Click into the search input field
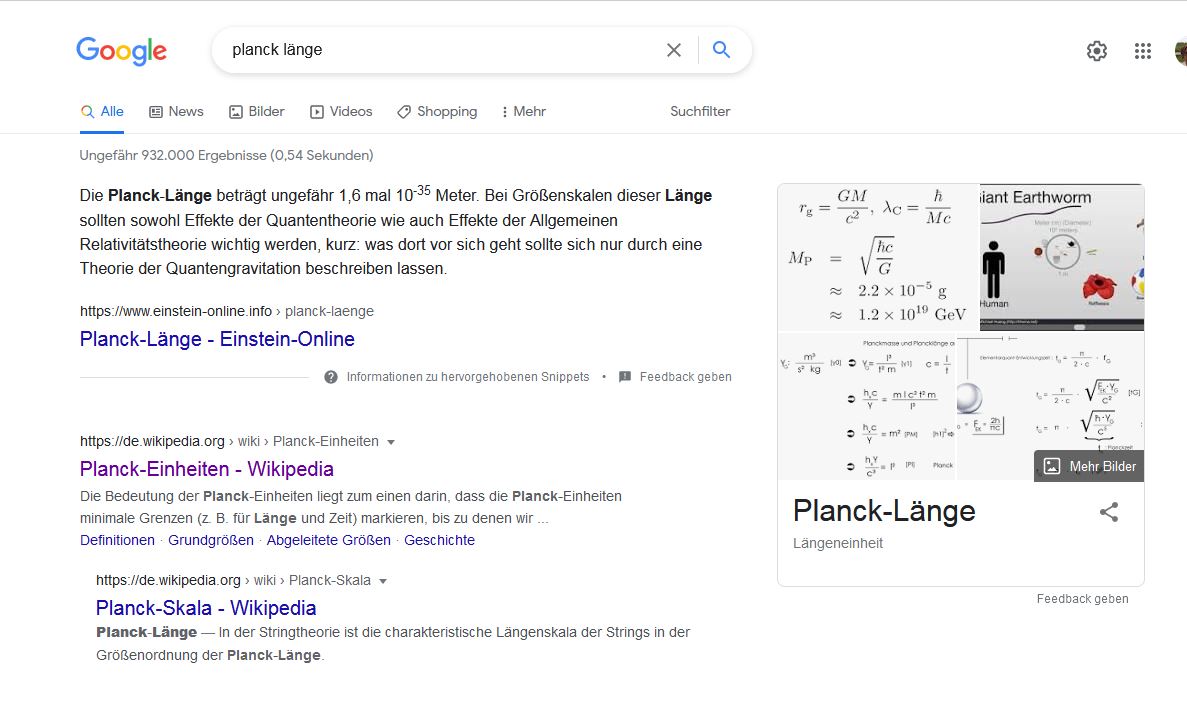The width and height of the screenshot is (1187, 710). [x=440, y=50]
